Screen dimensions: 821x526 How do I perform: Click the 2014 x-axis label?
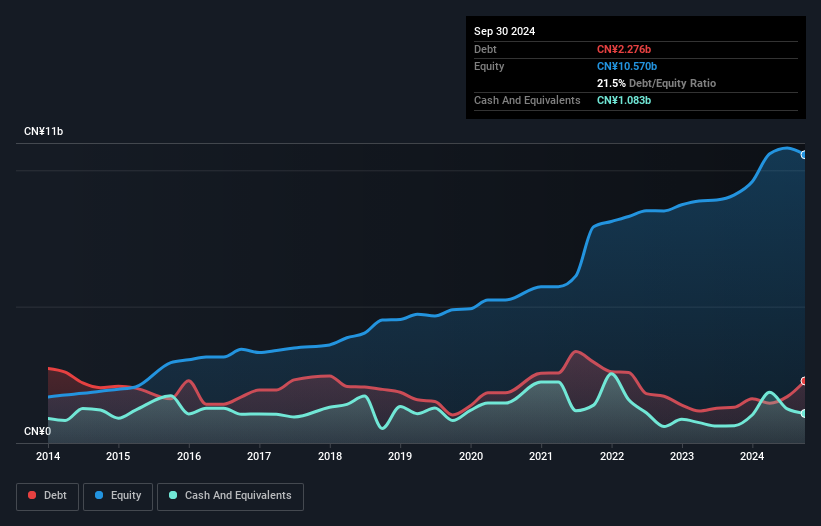[48, 456]
